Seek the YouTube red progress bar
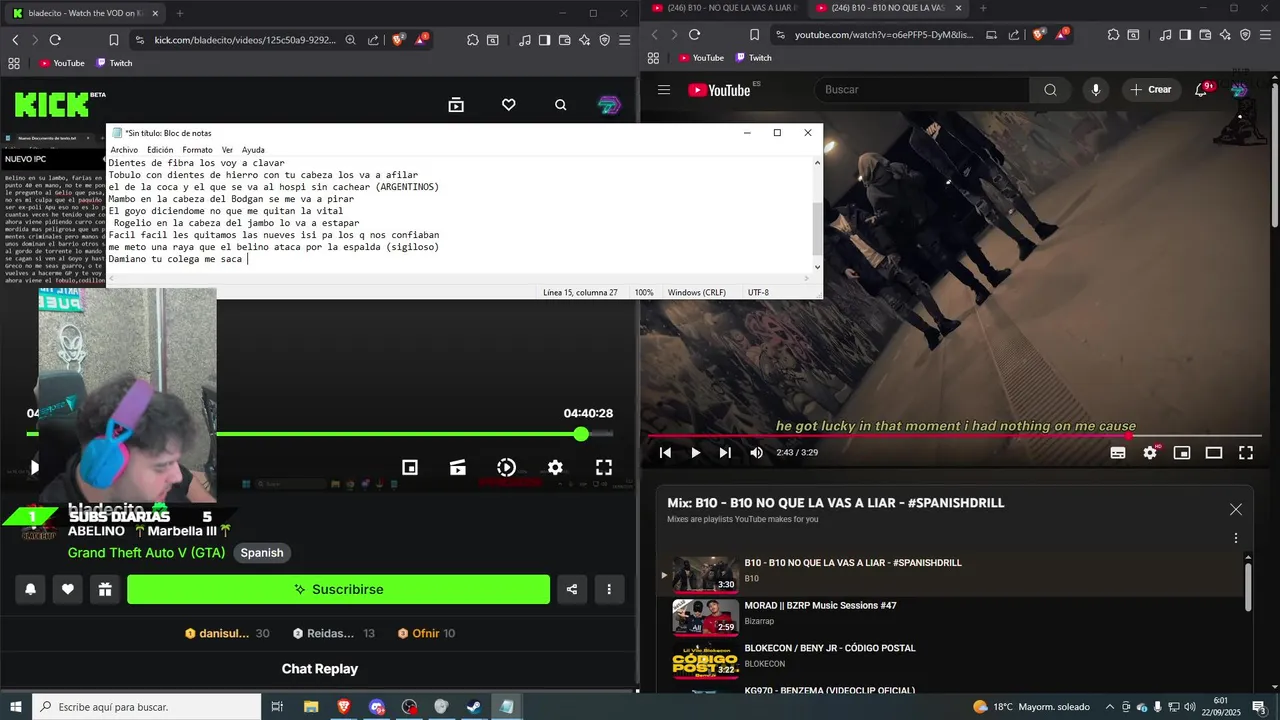The image size is (1280, 720). click(953, 436)
